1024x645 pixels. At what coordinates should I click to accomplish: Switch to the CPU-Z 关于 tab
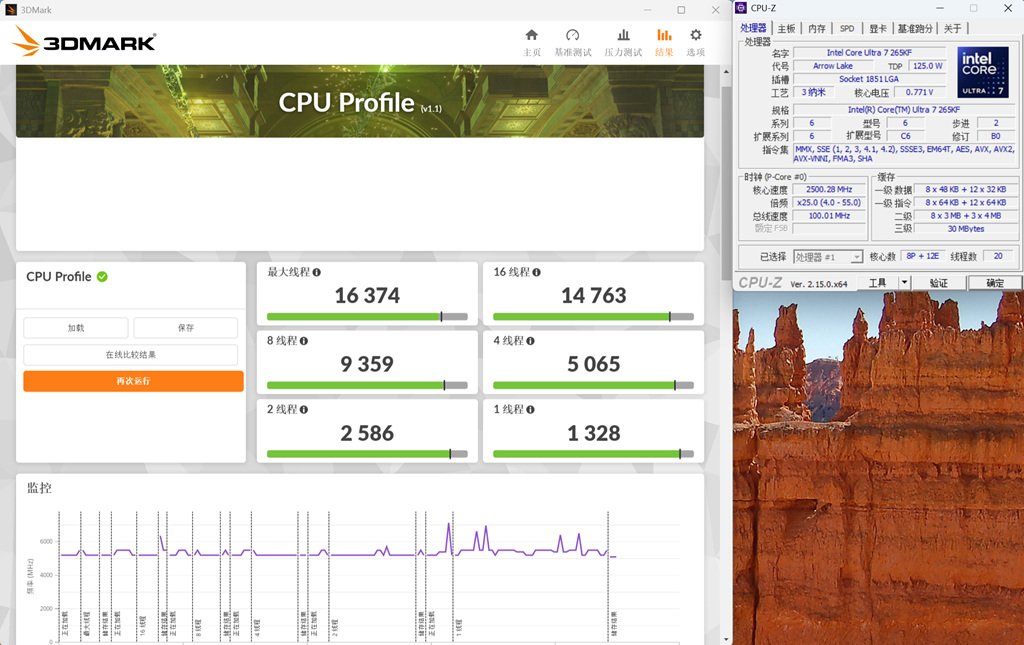tap(953, 29)
